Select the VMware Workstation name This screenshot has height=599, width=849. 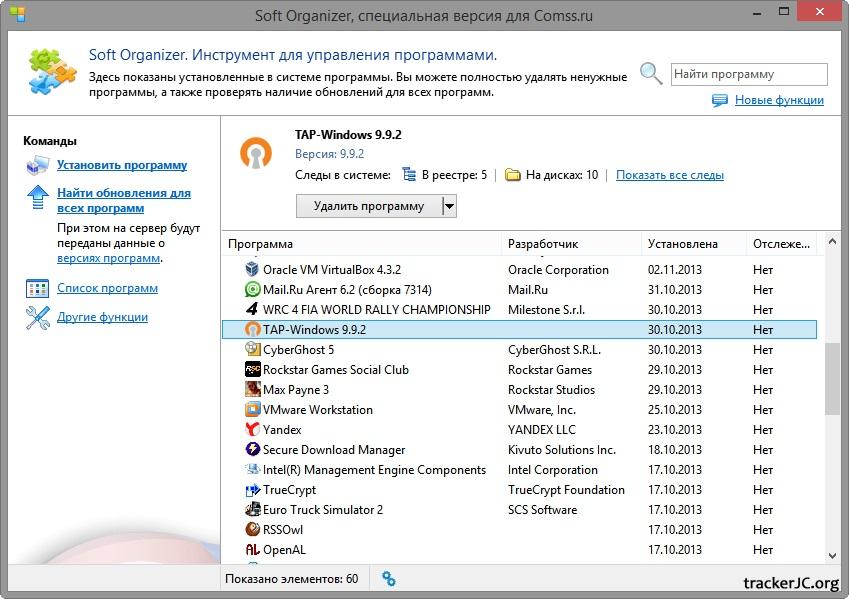[318, 410]
